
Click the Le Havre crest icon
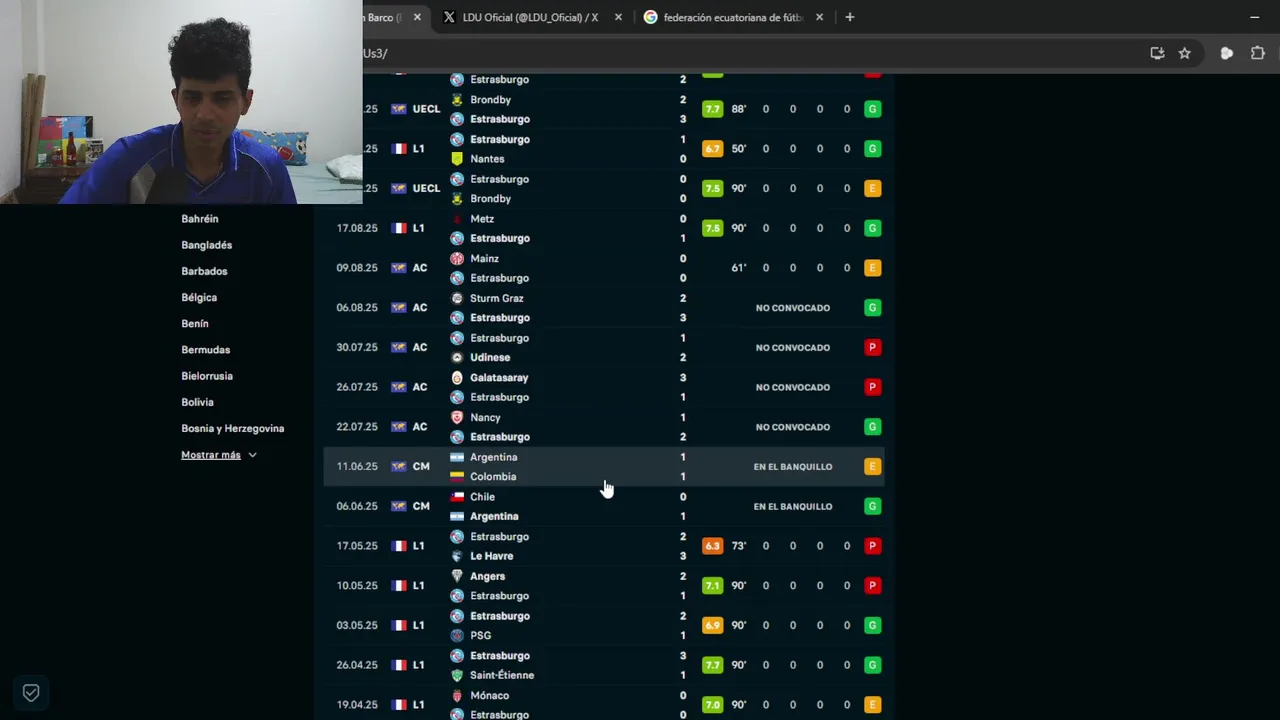[x=457, y=556]
